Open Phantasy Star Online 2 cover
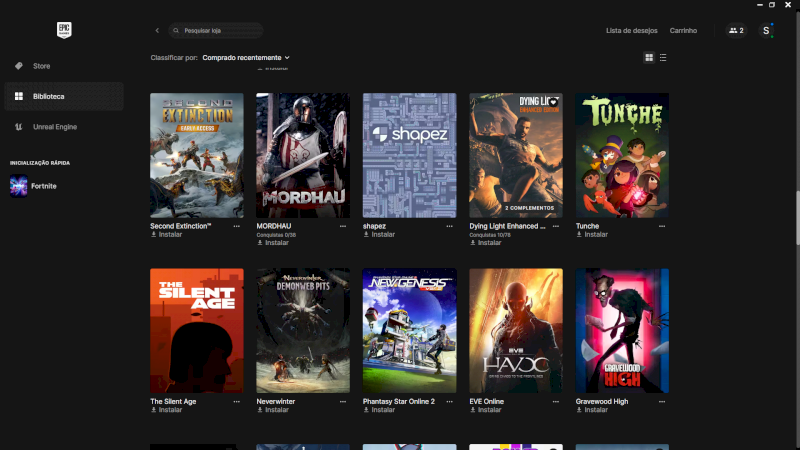Screen dimensions: 800x450 [x=410, y=331]
